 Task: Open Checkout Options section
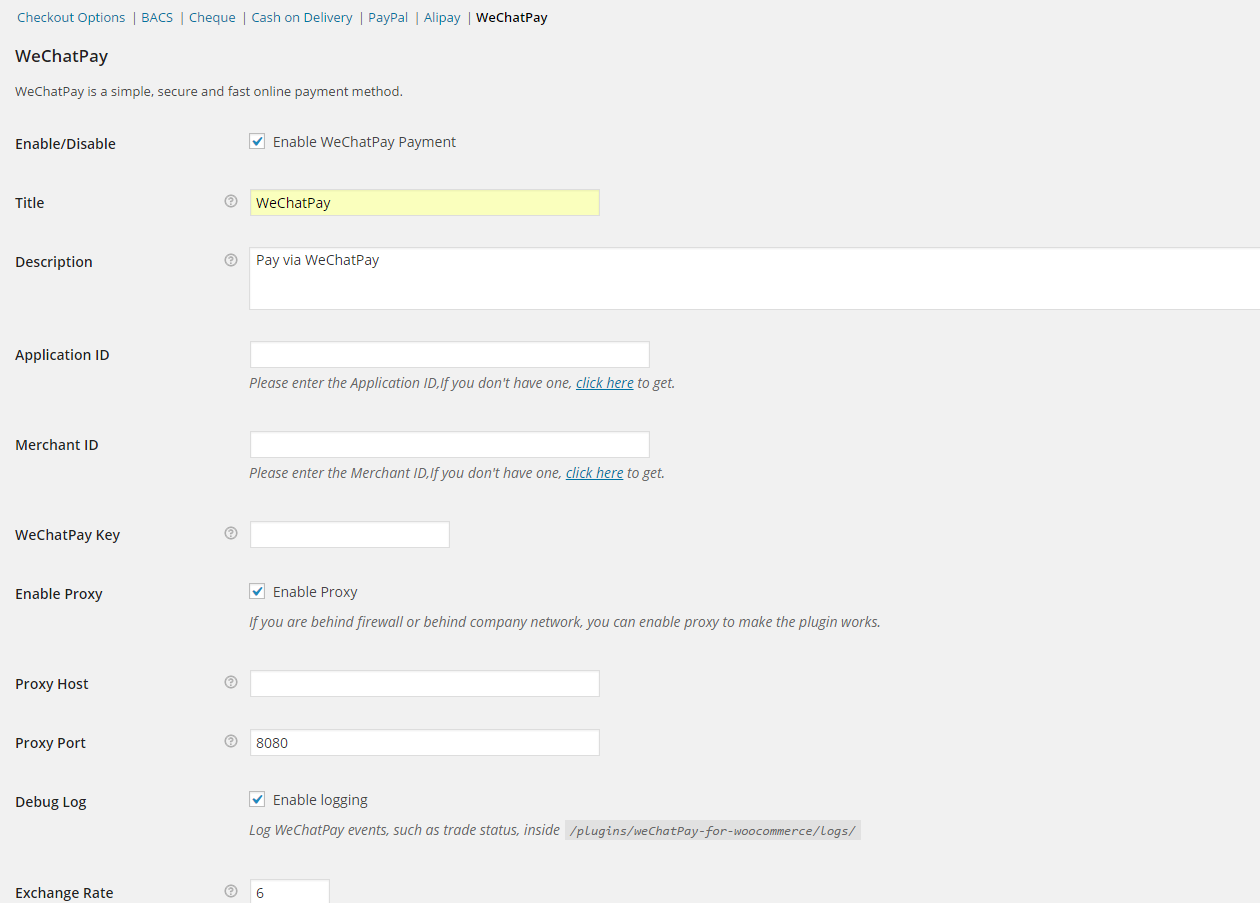point(71,17)
